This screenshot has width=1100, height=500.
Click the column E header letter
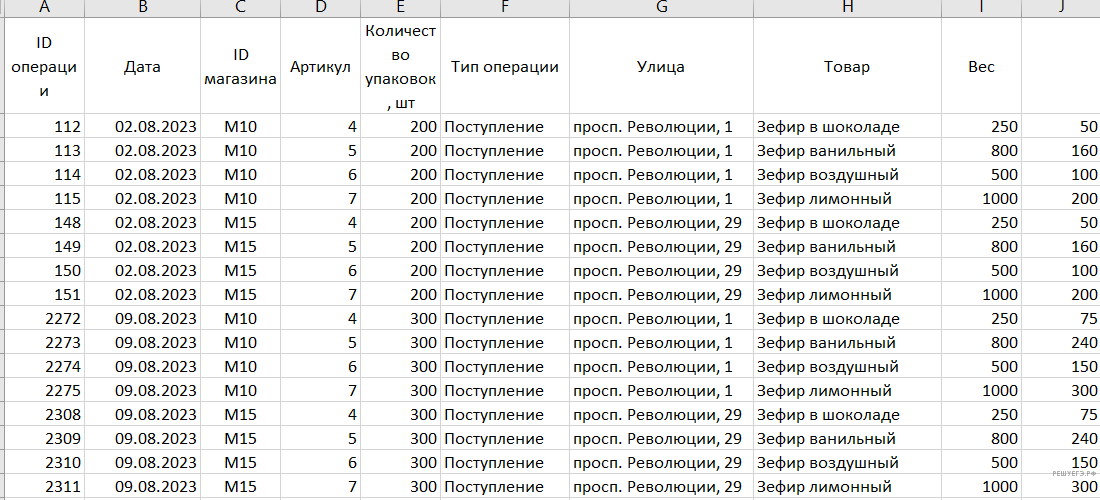(x=400, y=7)
